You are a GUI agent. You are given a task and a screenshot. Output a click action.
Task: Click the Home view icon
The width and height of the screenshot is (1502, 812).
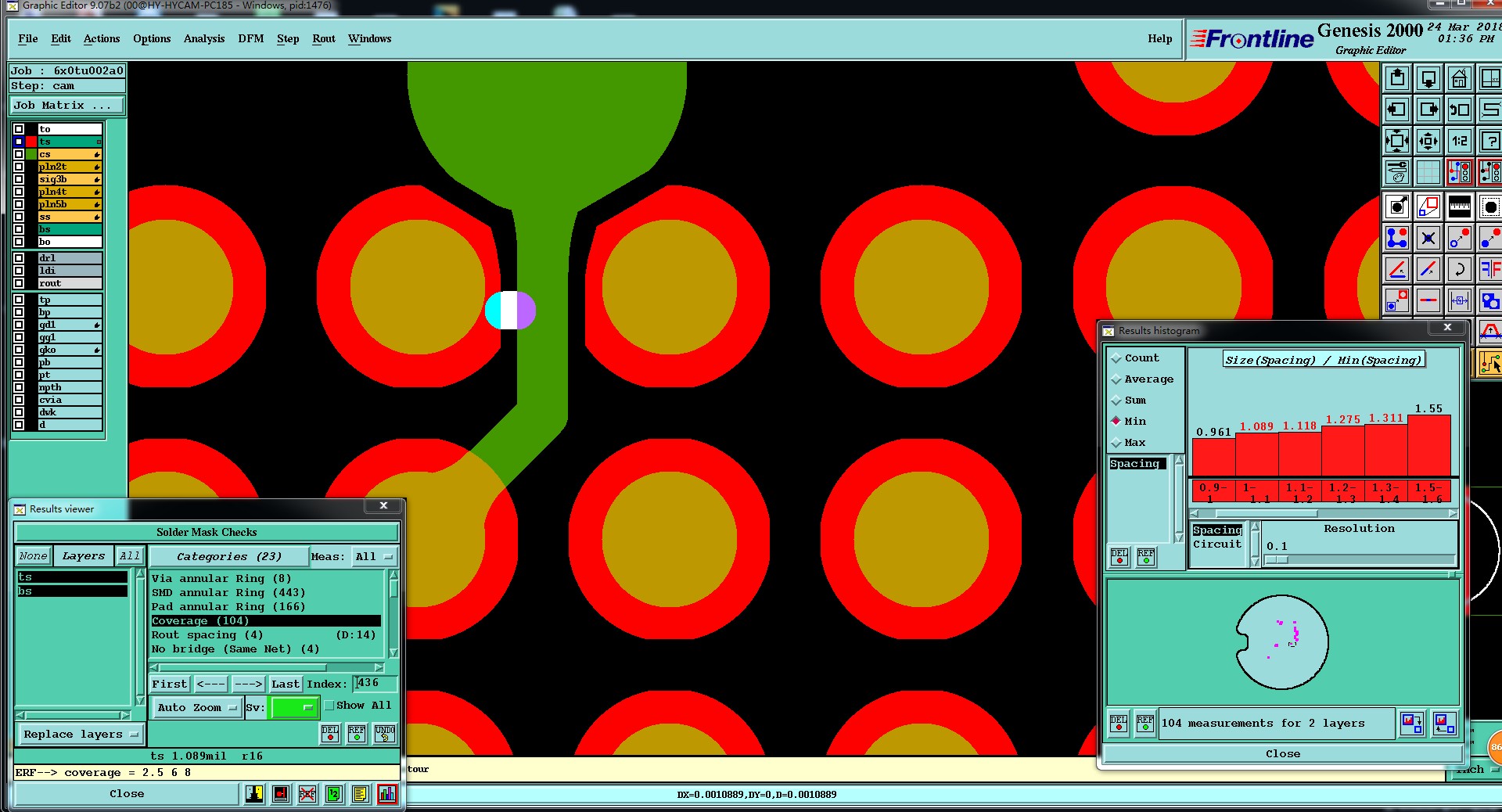[1460, 79]
